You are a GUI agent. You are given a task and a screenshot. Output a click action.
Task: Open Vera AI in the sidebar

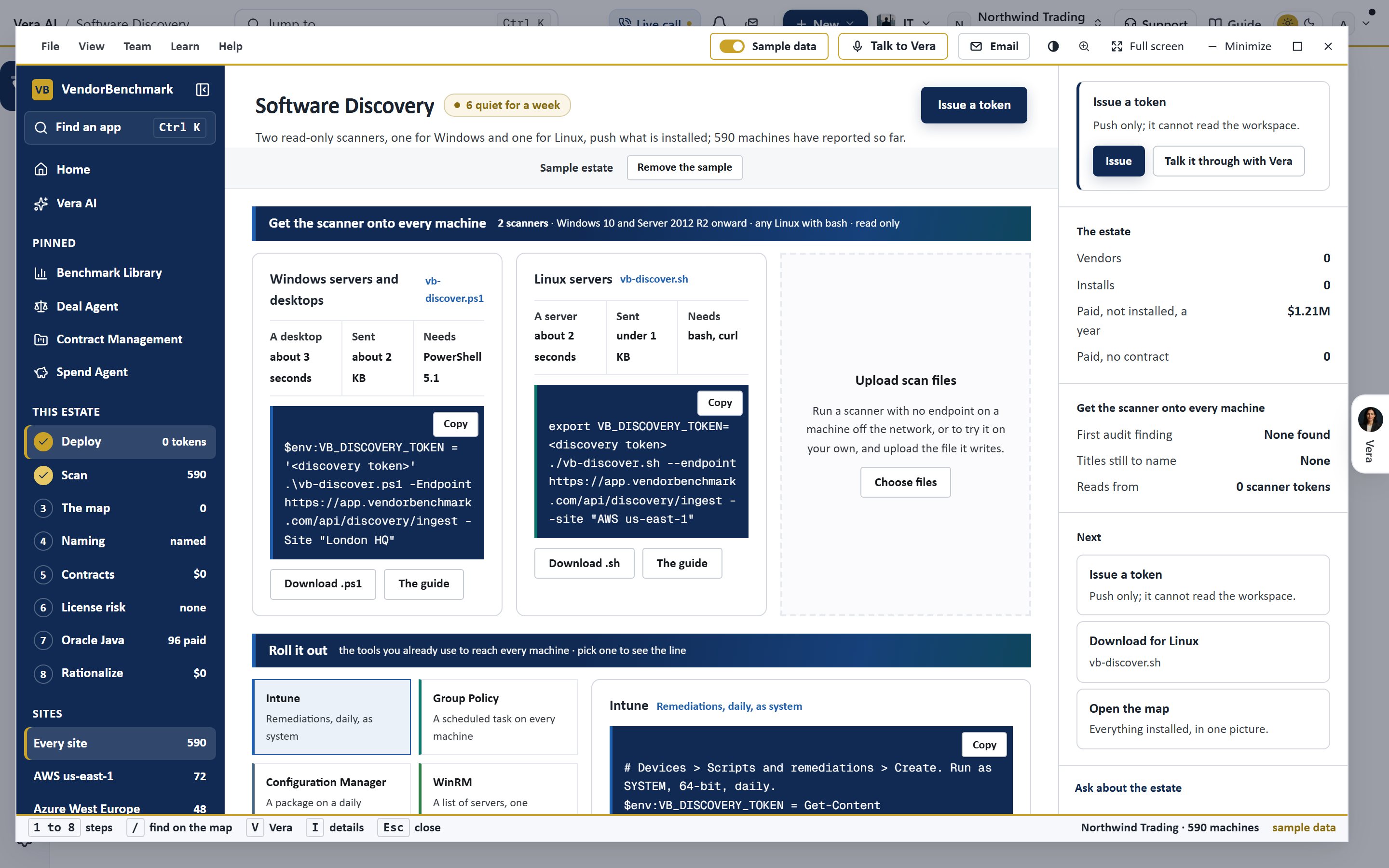coord(120,203)
